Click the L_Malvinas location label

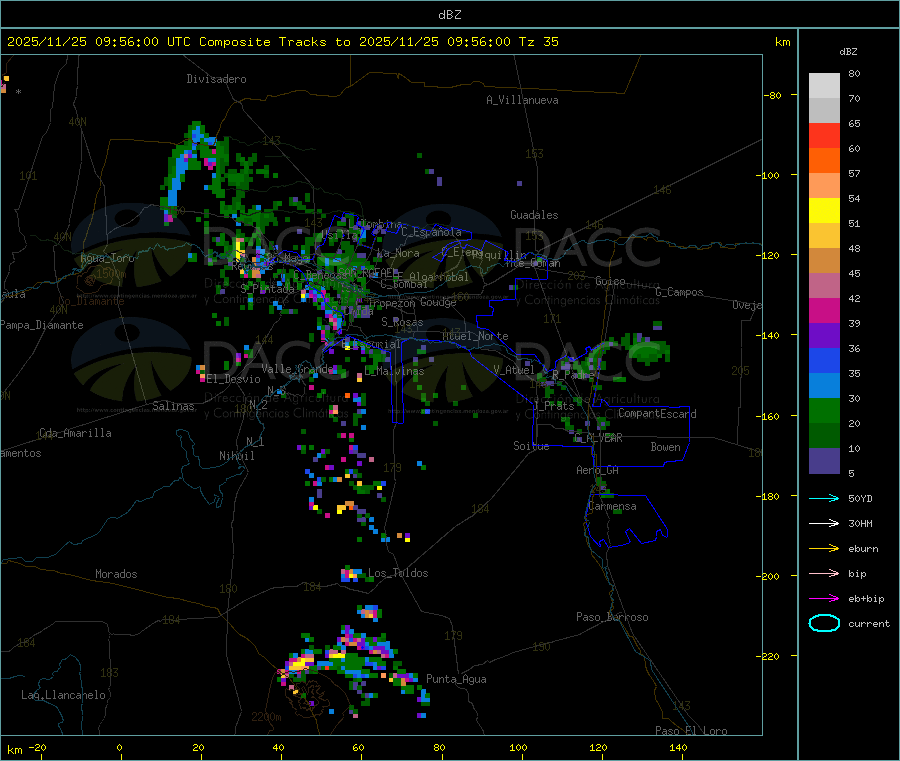click(394, 371)
